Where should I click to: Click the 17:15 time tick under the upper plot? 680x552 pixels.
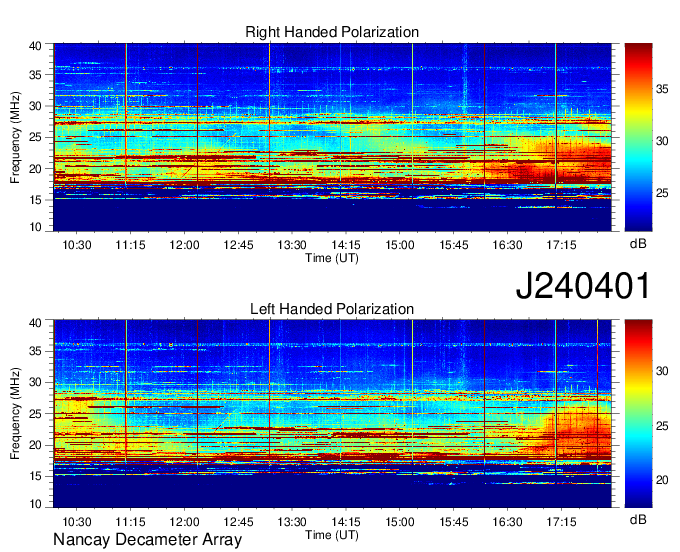click(561, 245)
